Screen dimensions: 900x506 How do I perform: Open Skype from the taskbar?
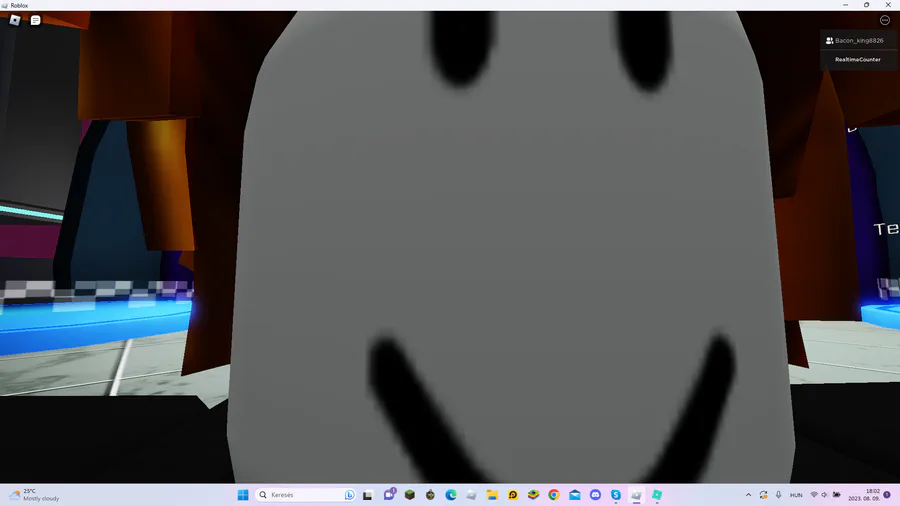(x=616, y=495)
